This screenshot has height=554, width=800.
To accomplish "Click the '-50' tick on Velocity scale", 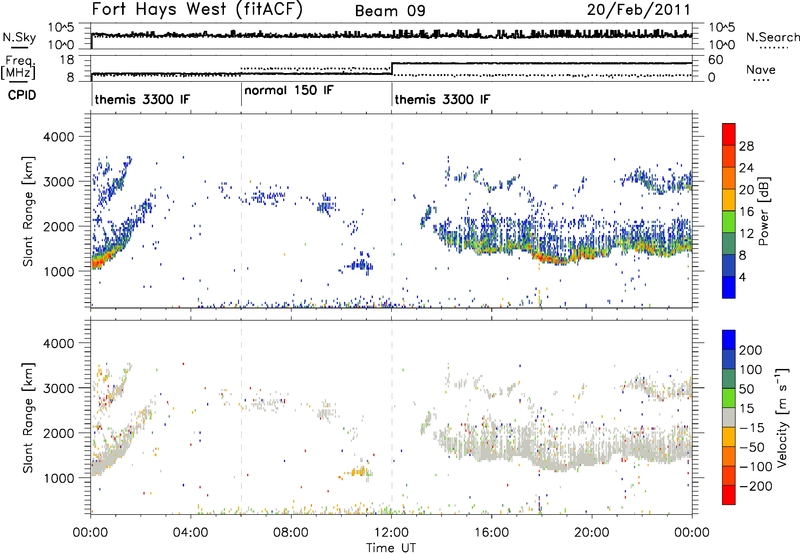I will click(x=752, y=447).
